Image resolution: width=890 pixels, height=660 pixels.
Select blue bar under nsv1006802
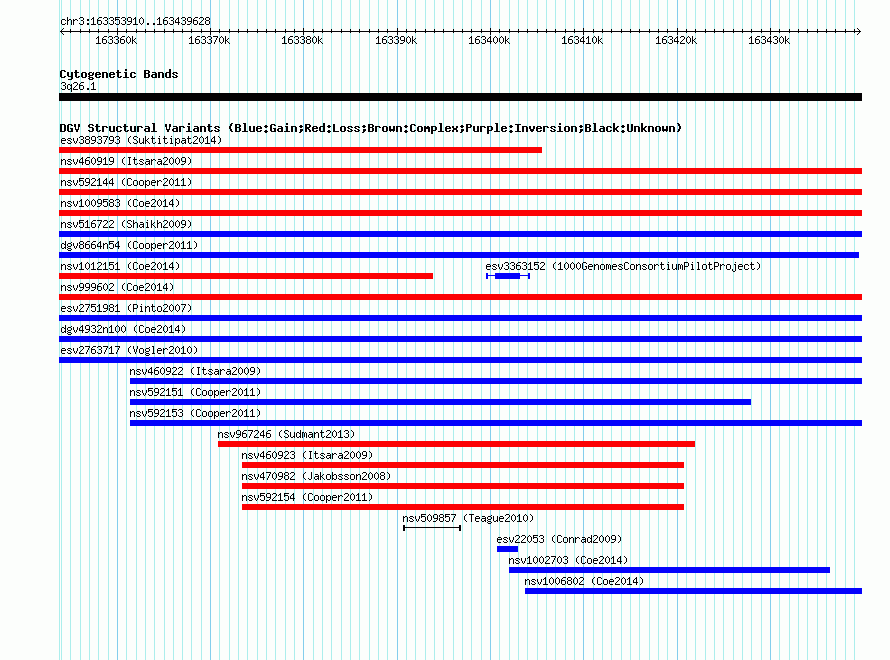tap(694, 591)
